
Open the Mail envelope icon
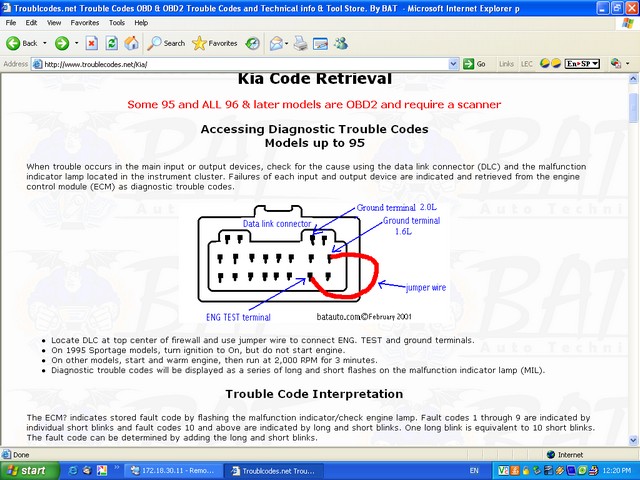[276, 43]
